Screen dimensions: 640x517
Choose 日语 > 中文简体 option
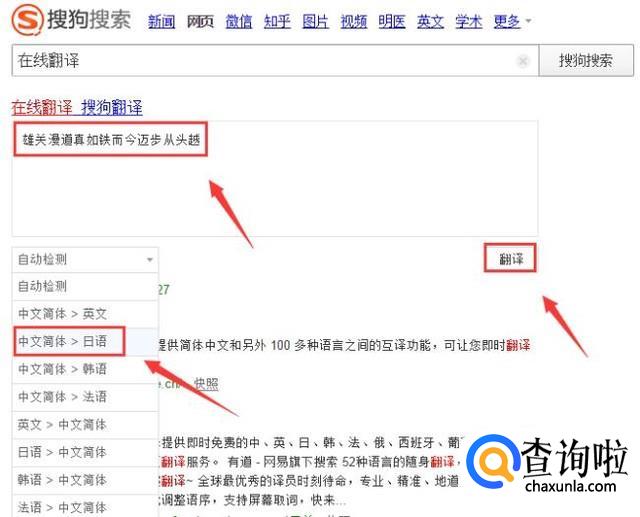85,453
